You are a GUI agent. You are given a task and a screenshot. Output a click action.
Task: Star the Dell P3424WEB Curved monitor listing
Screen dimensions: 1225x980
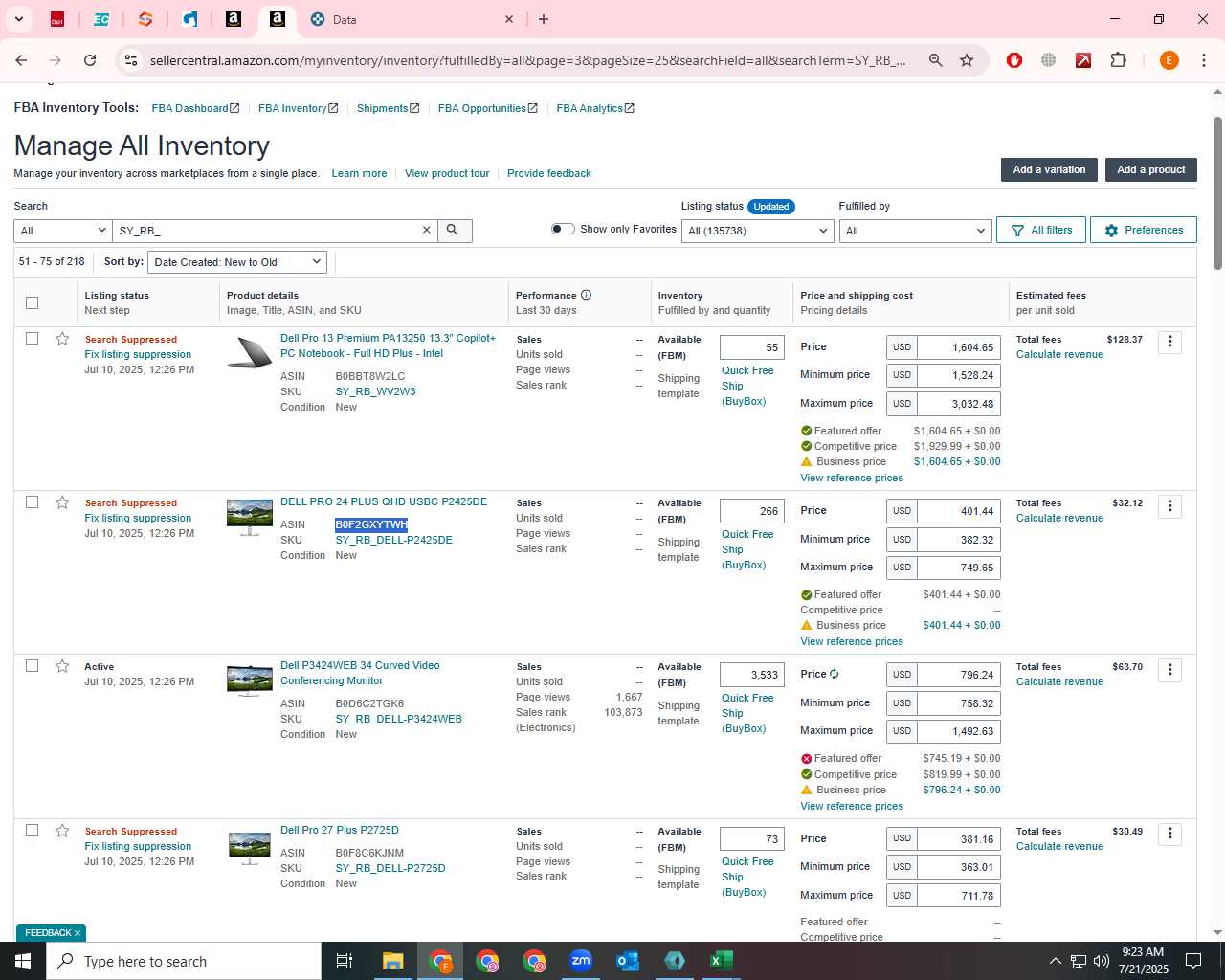(62, 666)
